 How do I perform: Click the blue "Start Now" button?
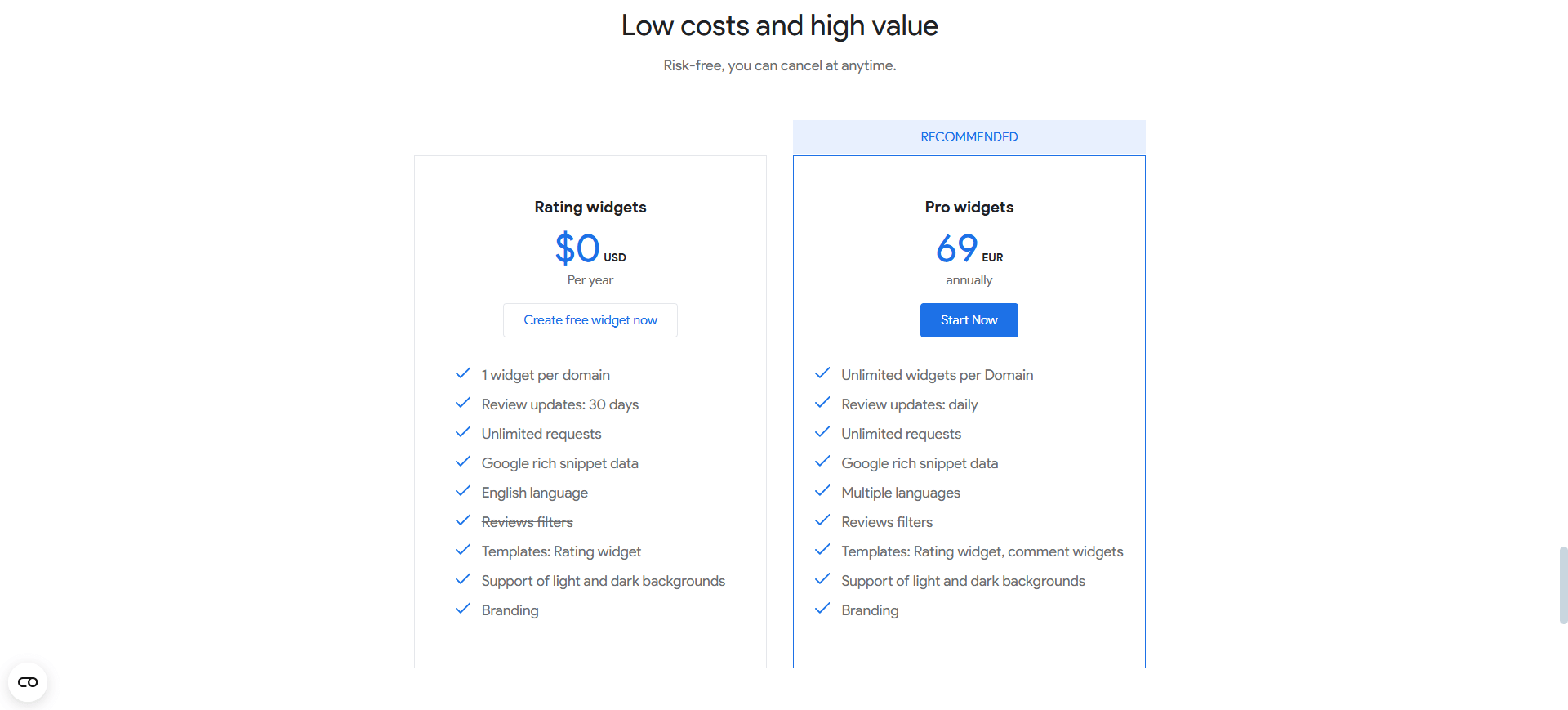coord(969,319)
